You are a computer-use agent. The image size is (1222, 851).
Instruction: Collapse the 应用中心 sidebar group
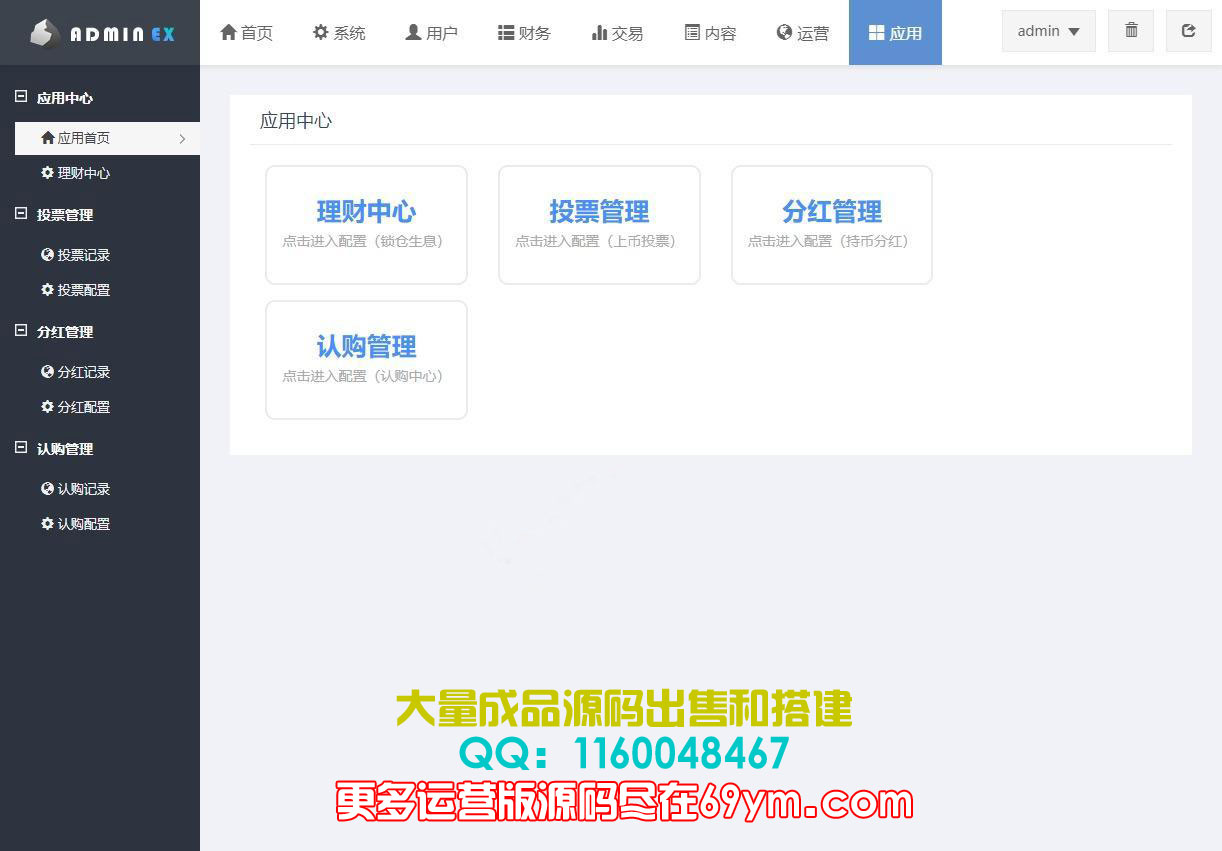[21, 97]
